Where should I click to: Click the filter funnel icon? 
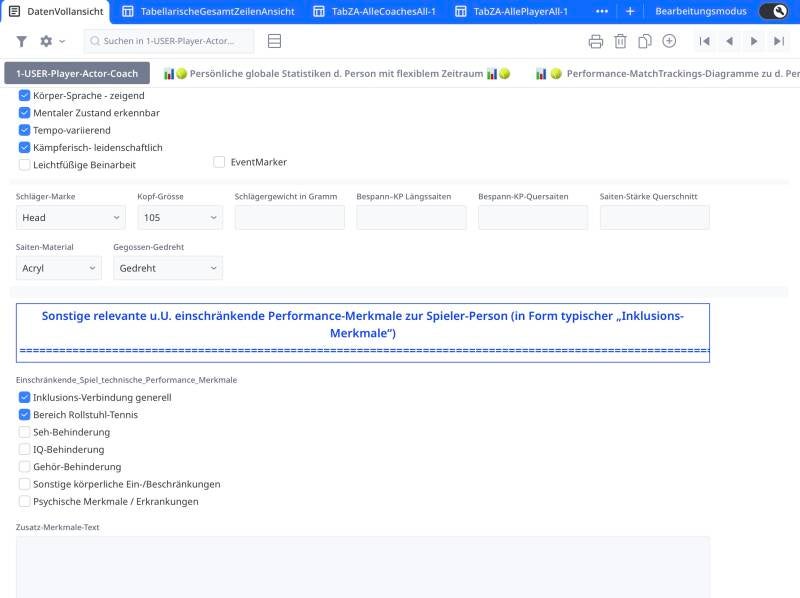click(22, 41)
